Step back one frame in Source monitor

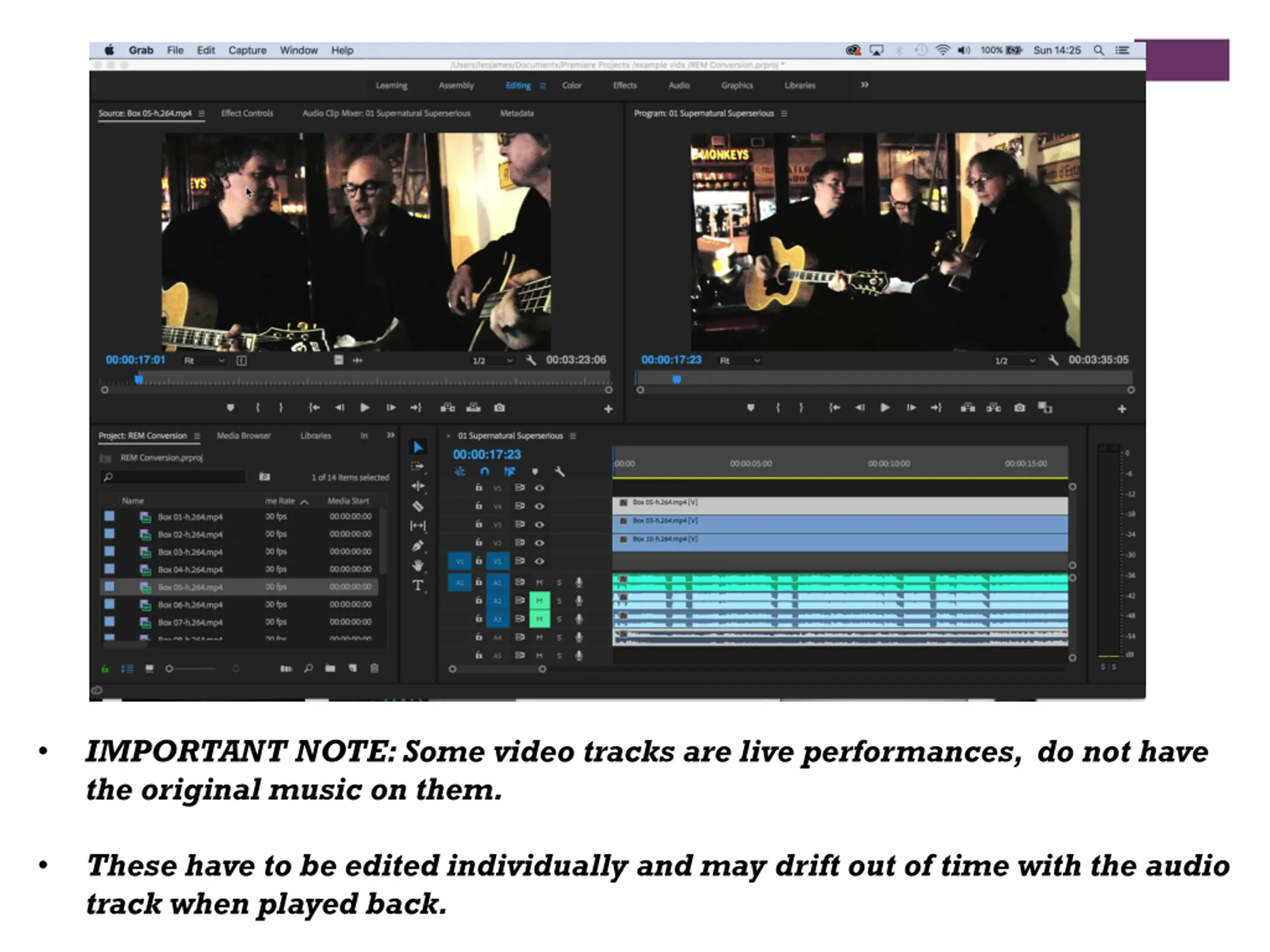coord(339,408)
